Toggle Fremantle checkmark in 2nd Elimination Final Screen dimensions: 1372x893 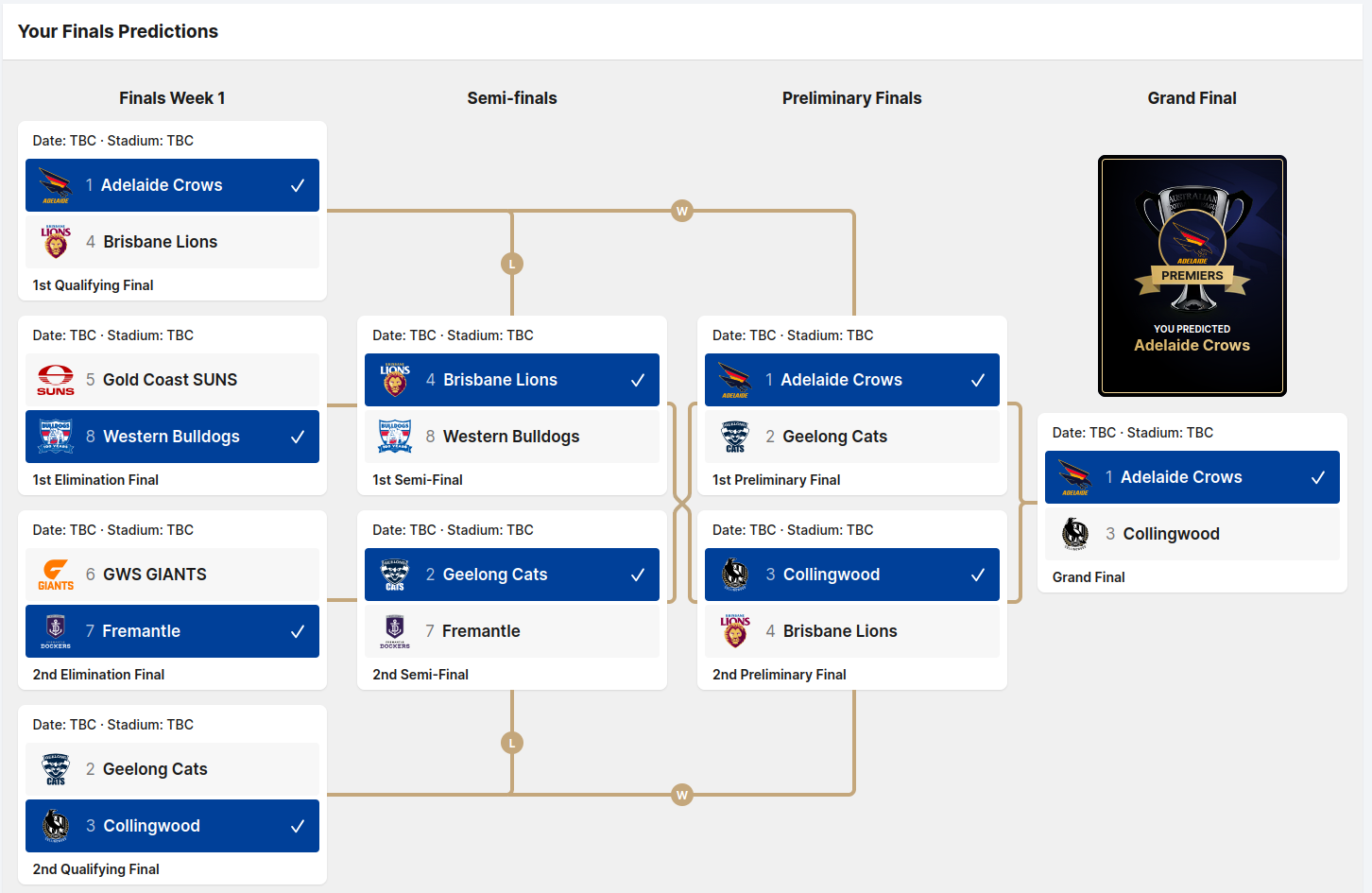(x=298, y=631)
